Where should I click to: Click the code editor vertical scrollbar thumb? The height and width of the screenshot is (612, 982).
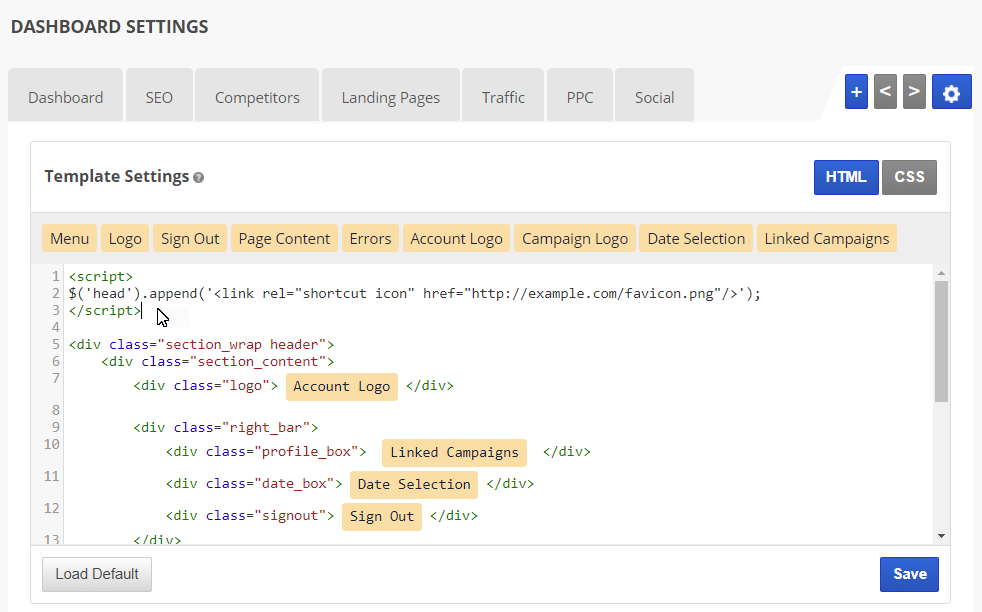click(x=941, y=340)
